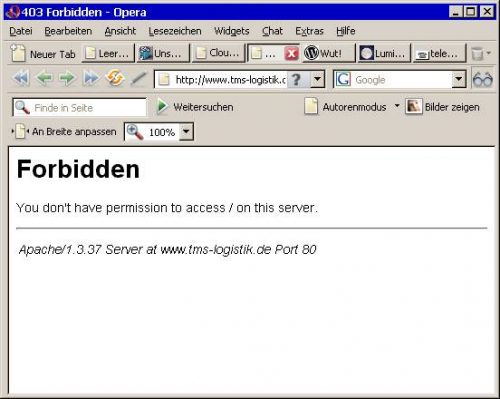The image size is (500, 399).
Task: Open the Hilfe menu
Action: point(346,31)
